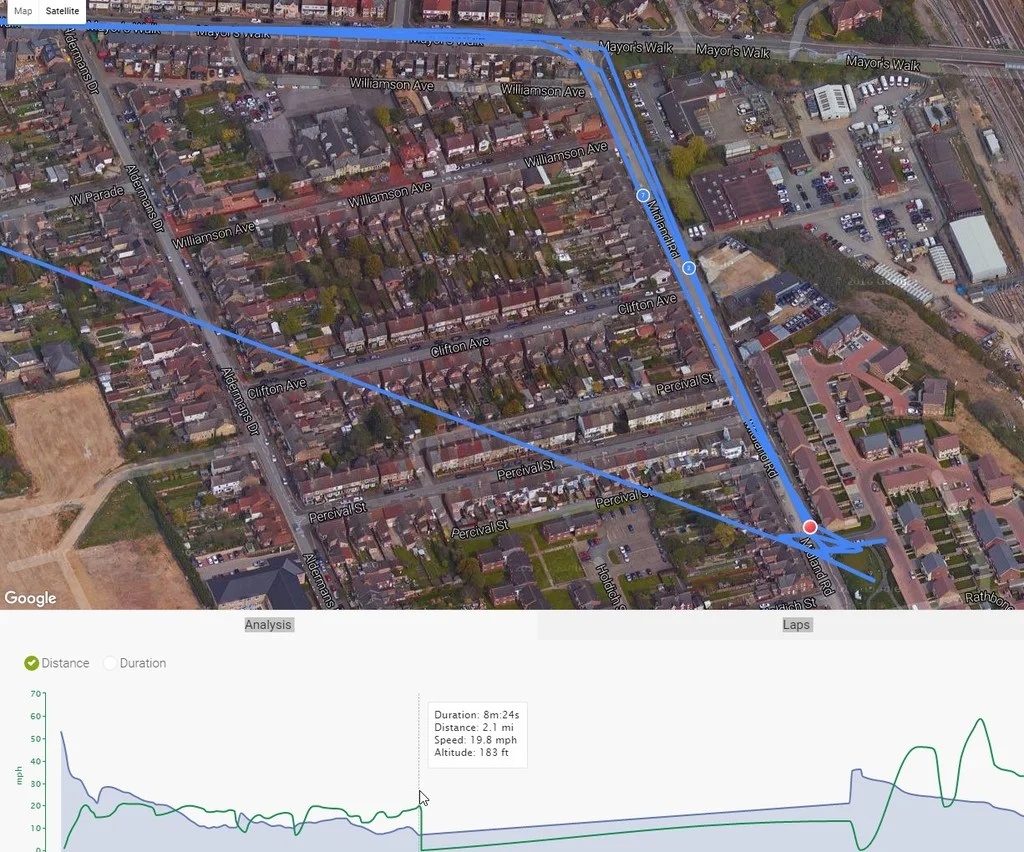Open the Analysis tab
Screen dimensions: 1024x852
pos(268,625)
